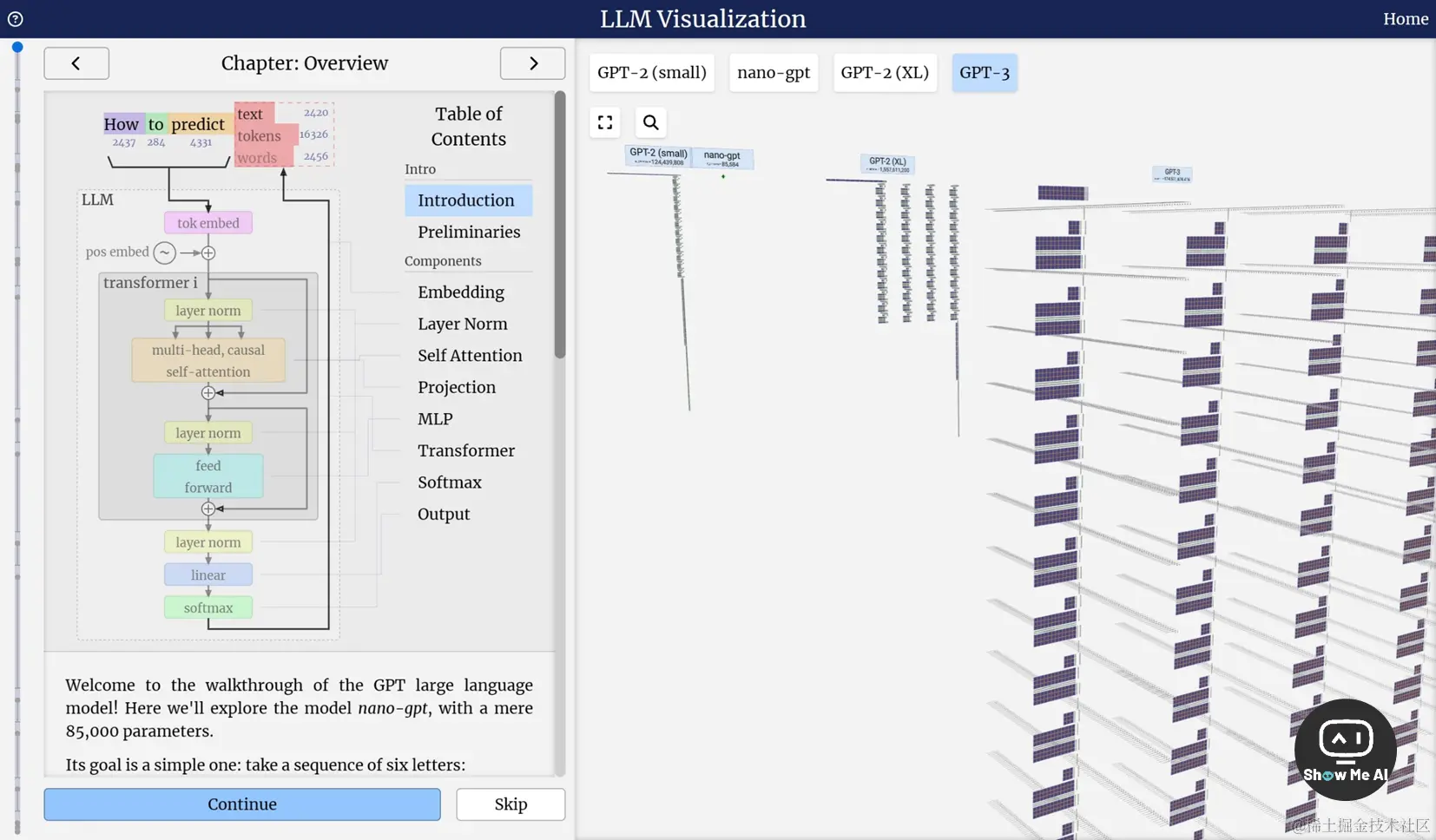The image size is (1436, 840).
Task: Open Softmax chapter in contents
Action: click(x=450, y=482)
